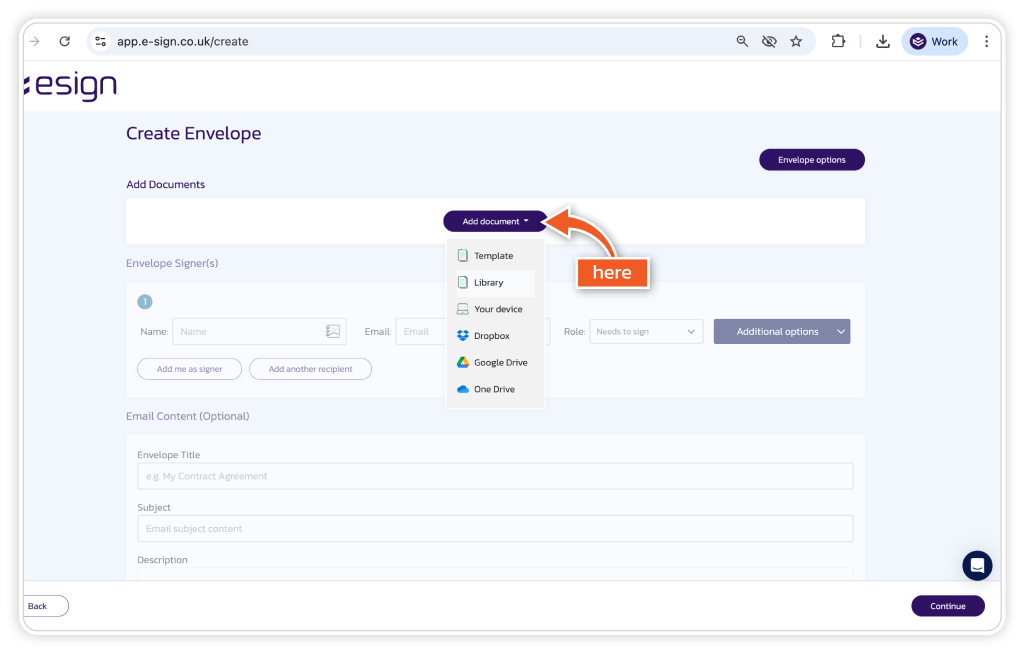Choose Template from the document menu

pyautogui.click(x=493, y=256)
